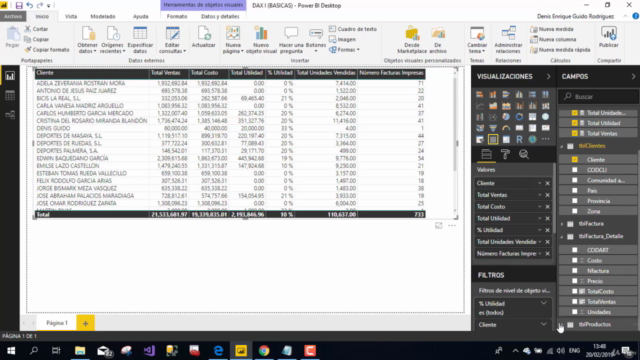Expand the % Utilidad filter card
Image resolution: width=640 pixels, height=360 pixels.
(x=544, y=303)
